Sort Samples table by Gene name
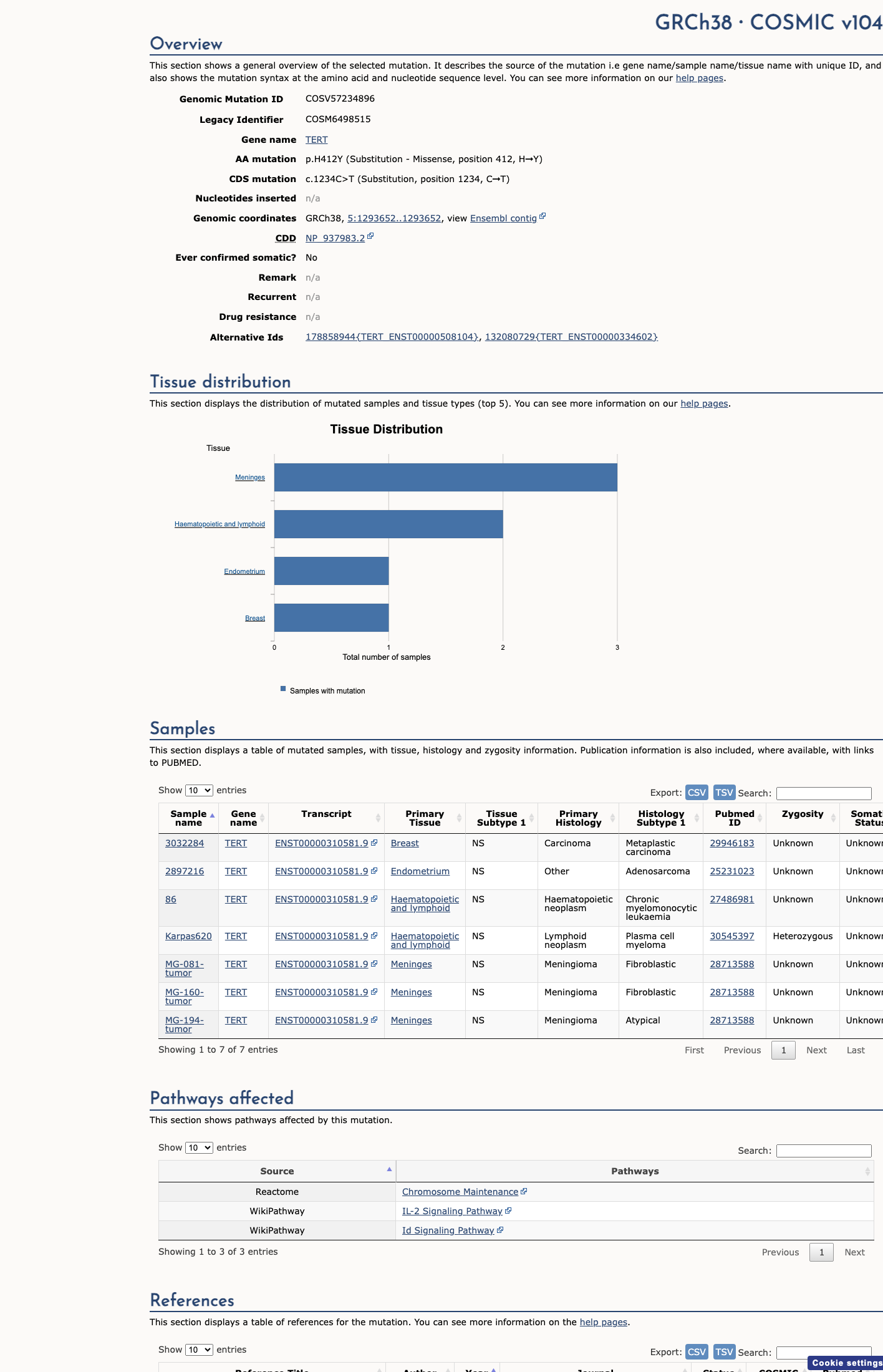The height and width of the screenshot is (1372, 883). tap(243, 818)
